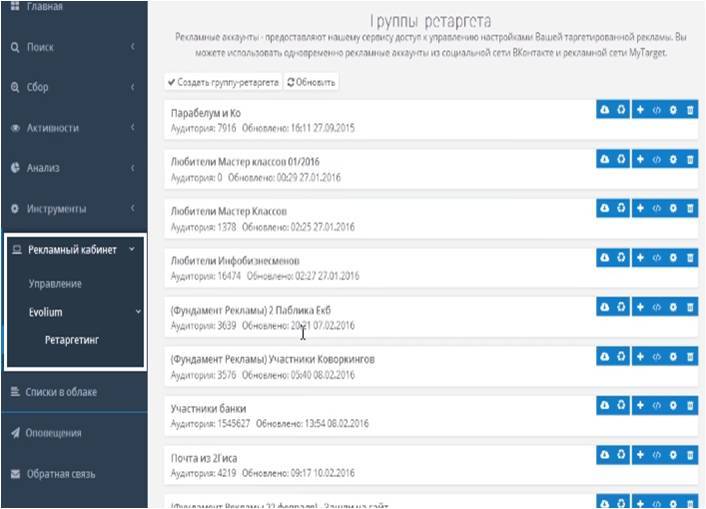Click cloud download icon for 2 Паблика Екб
Image resolution: width=706 pixels, height=509 pixels.
[605, 306]
